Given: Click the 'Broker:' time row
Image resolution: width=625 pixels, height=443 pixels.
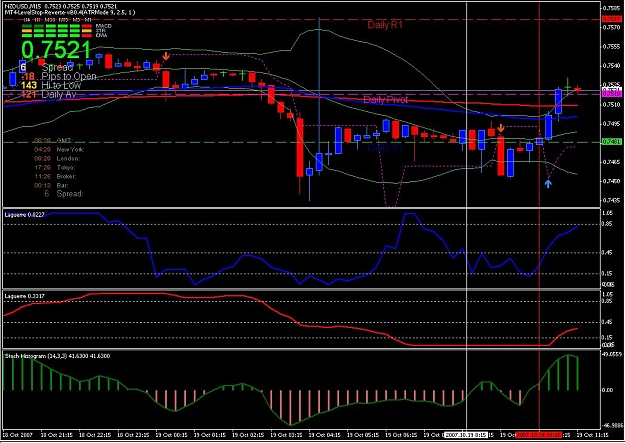Looking at the screenshot, I should pyautogui.click(x=55, y=176).
